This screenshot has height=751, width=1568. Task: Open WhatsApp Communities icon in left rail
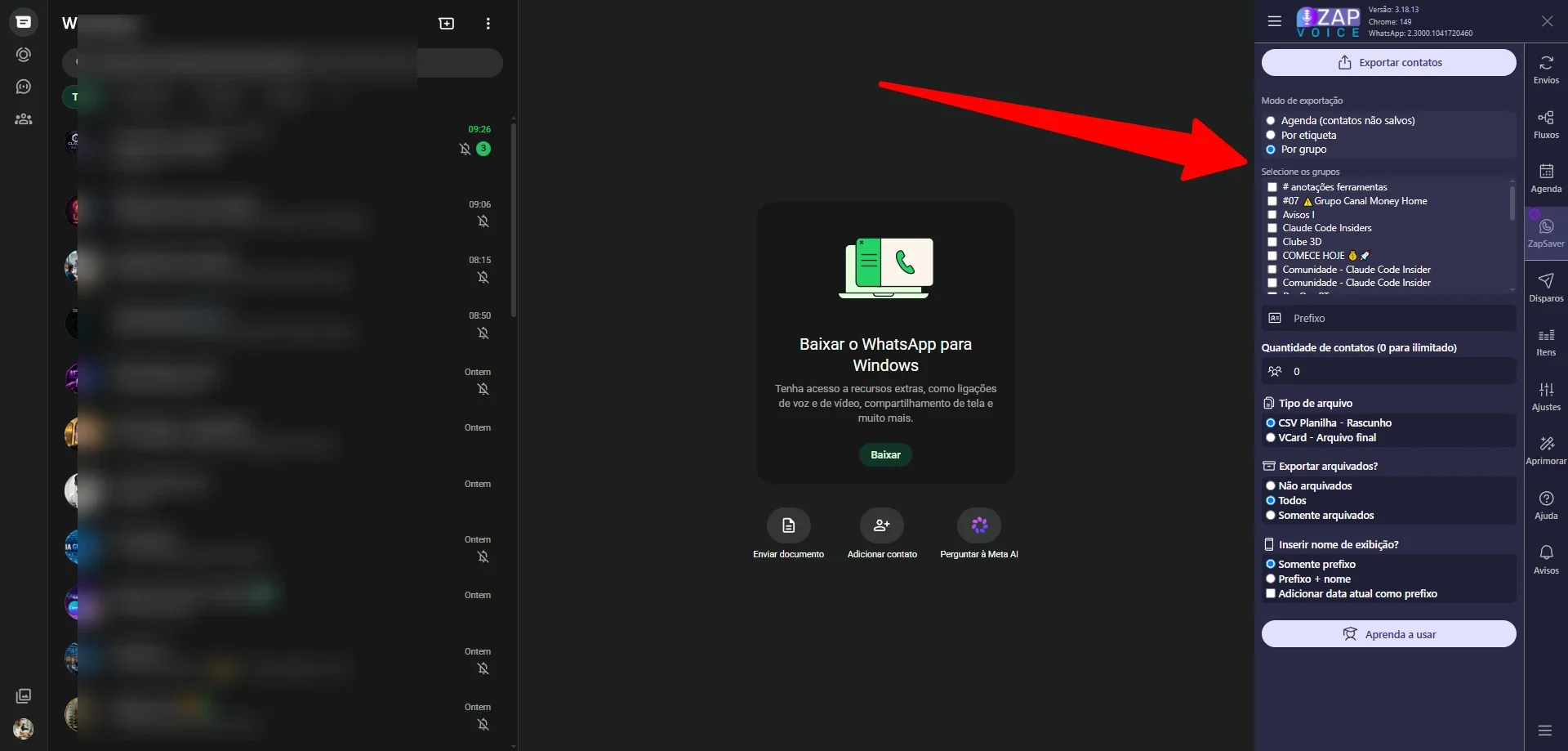coord(24,119)
